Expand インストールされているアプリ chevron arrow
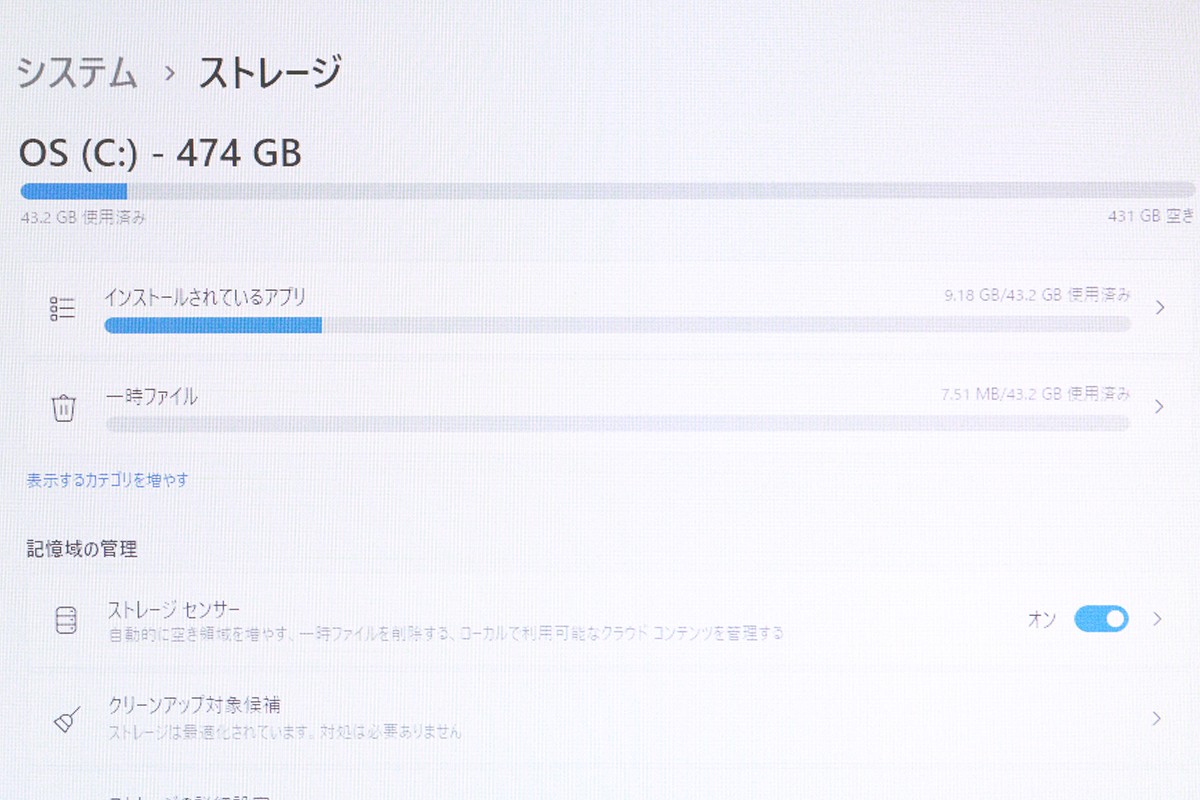This screenshot has height=800, width=1200. [x=1159, y=308]
